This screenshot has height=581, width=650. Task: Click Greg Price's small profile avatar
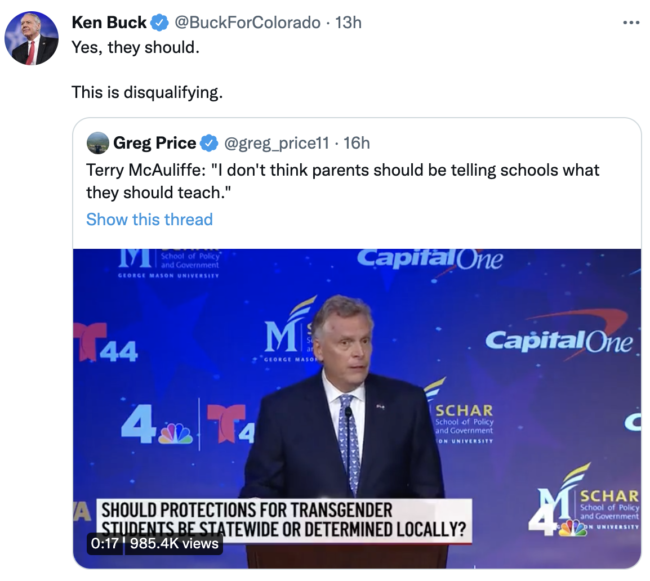tap(98, 143)
